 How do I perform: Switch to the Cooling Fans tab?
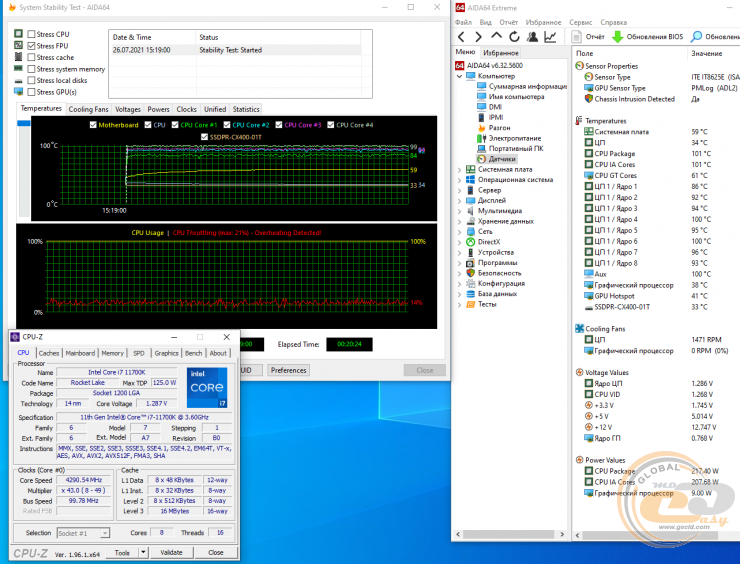coord(88,109)
